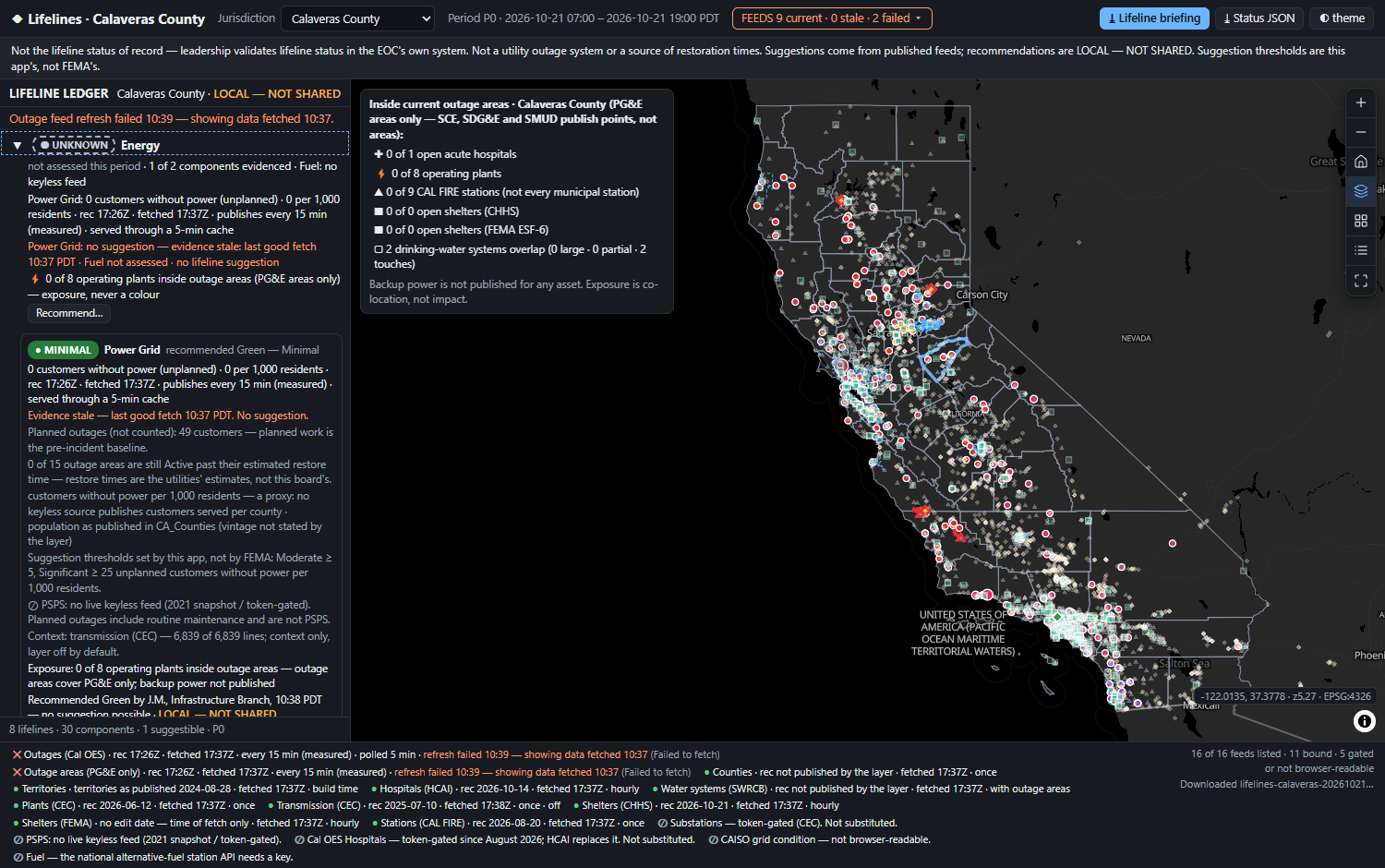Click the square icon for CHHS shelters
This screenshot has width=1385, height=868.
pyautogui.click(x=378, y=211)
